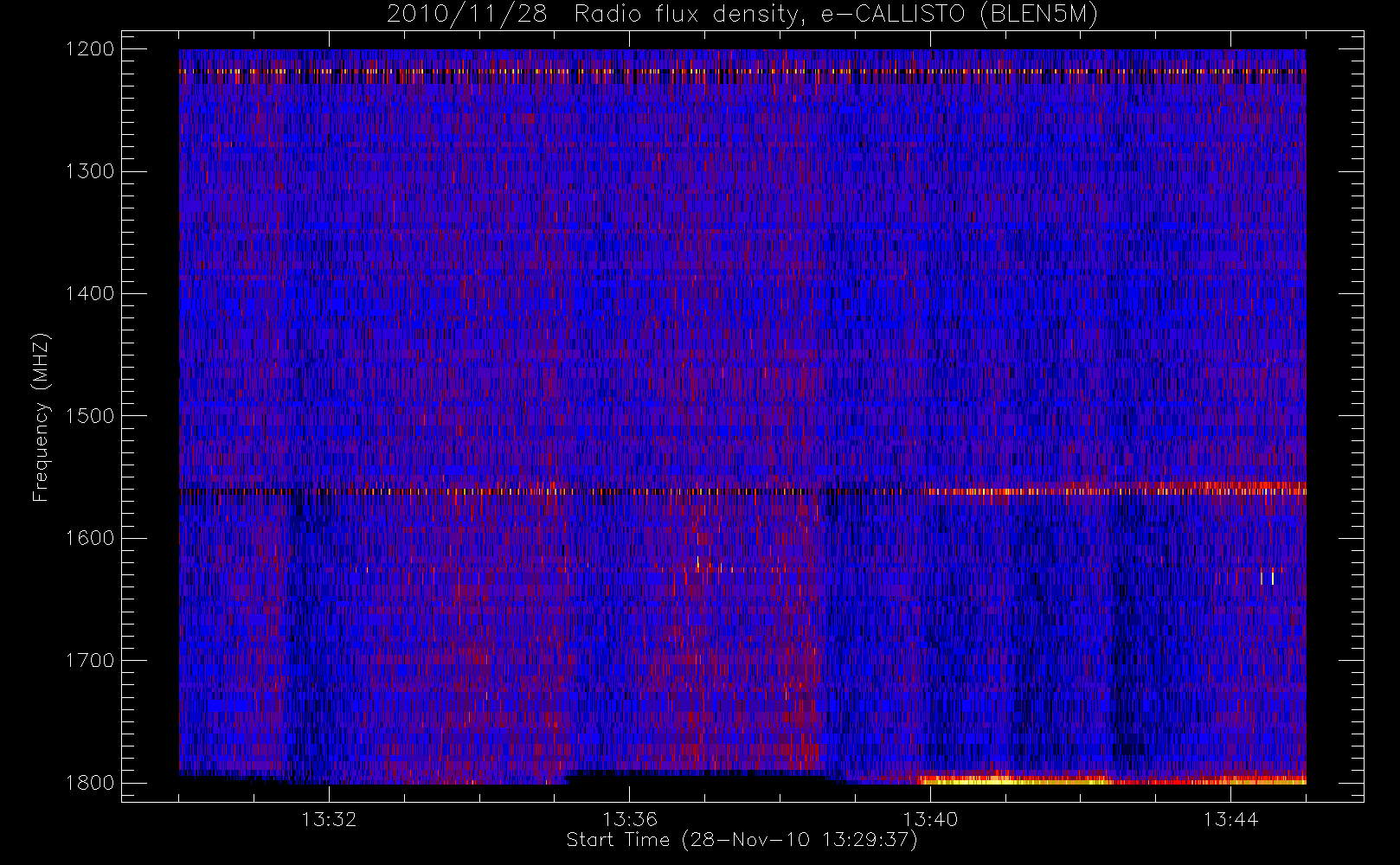Click the 1600 frequency axis label

[x=90, y=538]
